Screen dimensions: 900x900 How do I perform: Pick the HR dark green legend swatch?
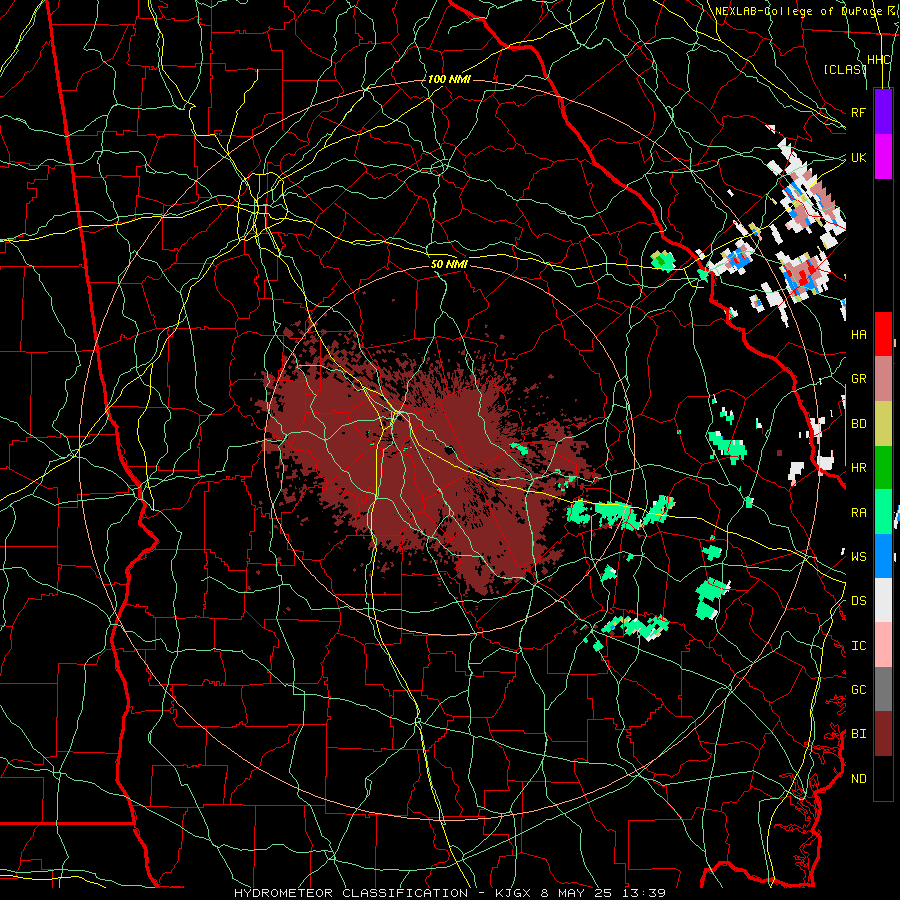click(x=883, y=467)
